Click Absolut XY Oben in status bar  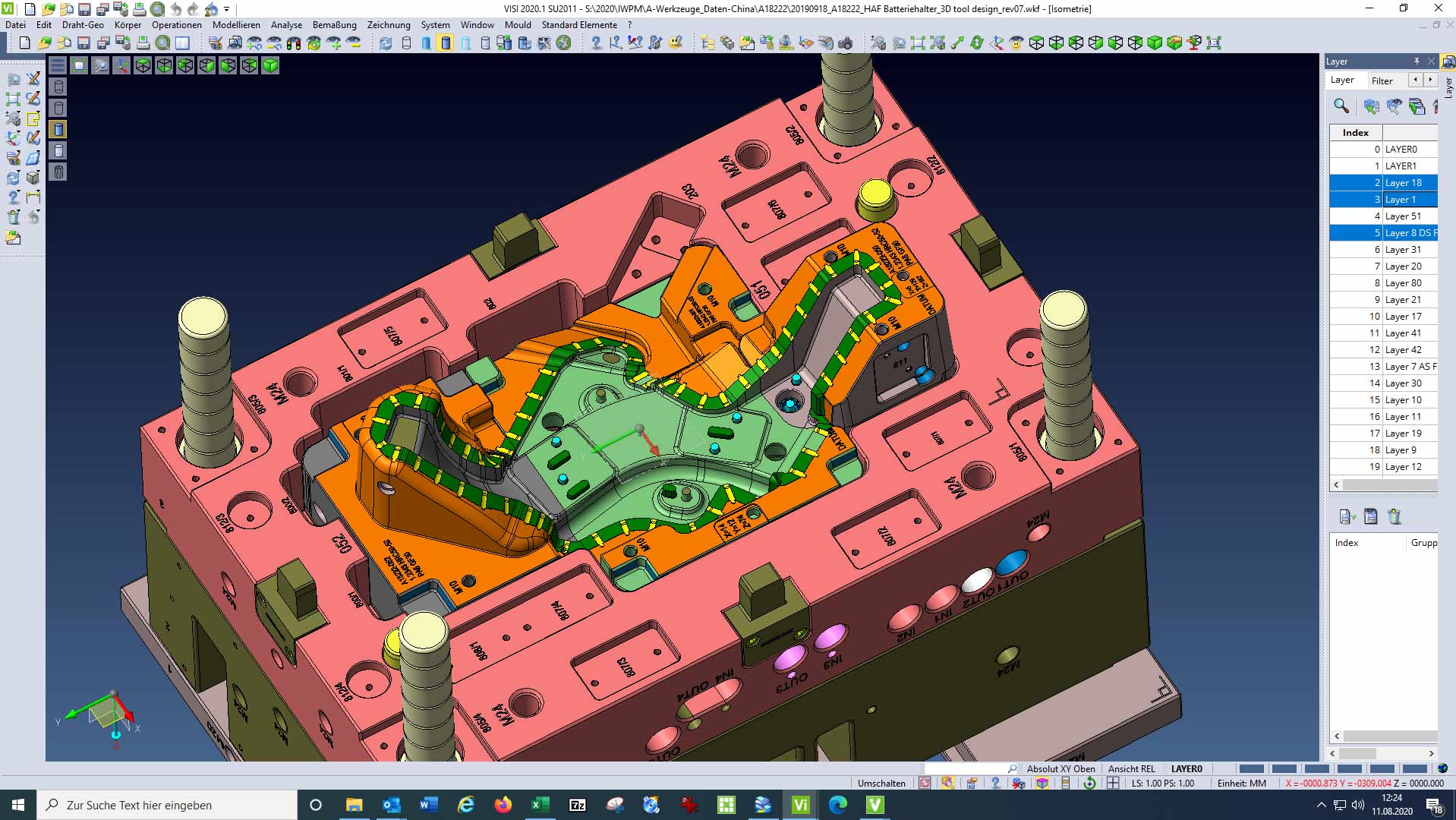[1060, 769]
